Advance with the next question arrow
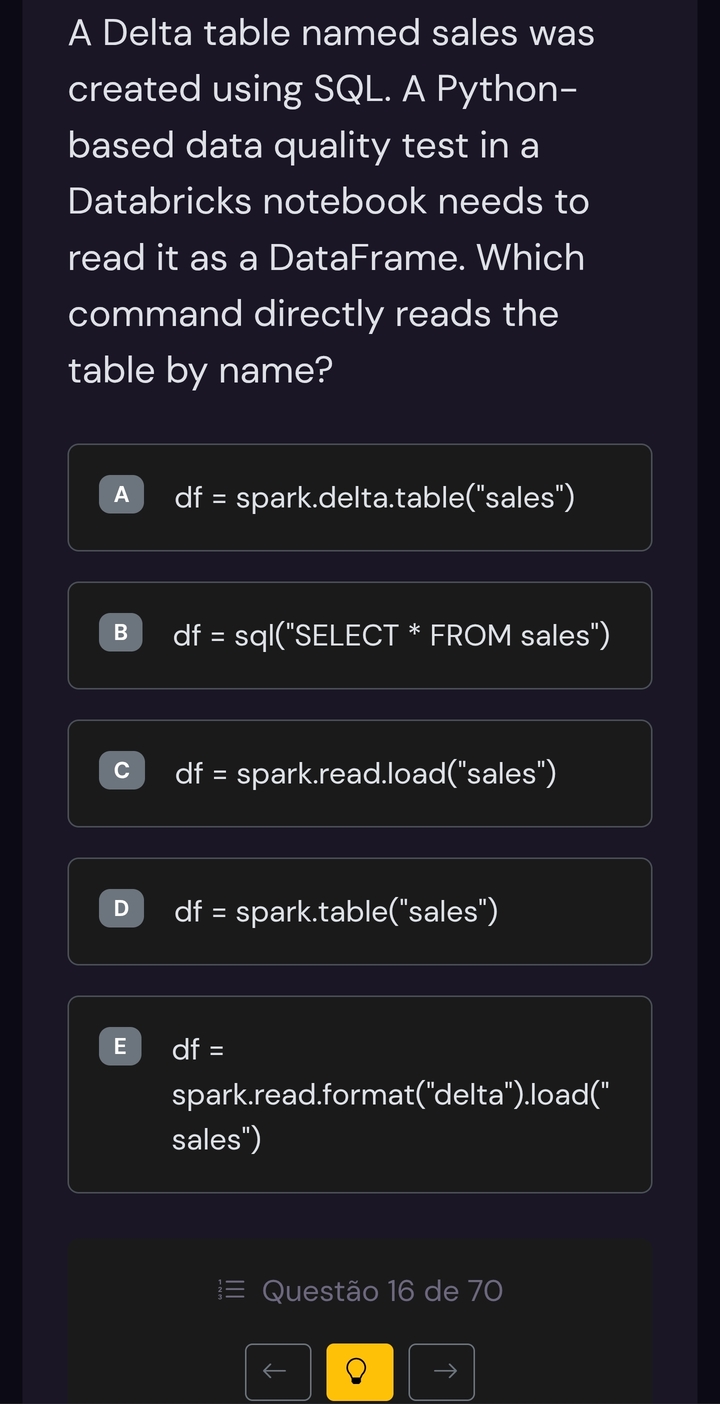Viewport: 720px width, 1404px height. click(x=442, y=1371)
